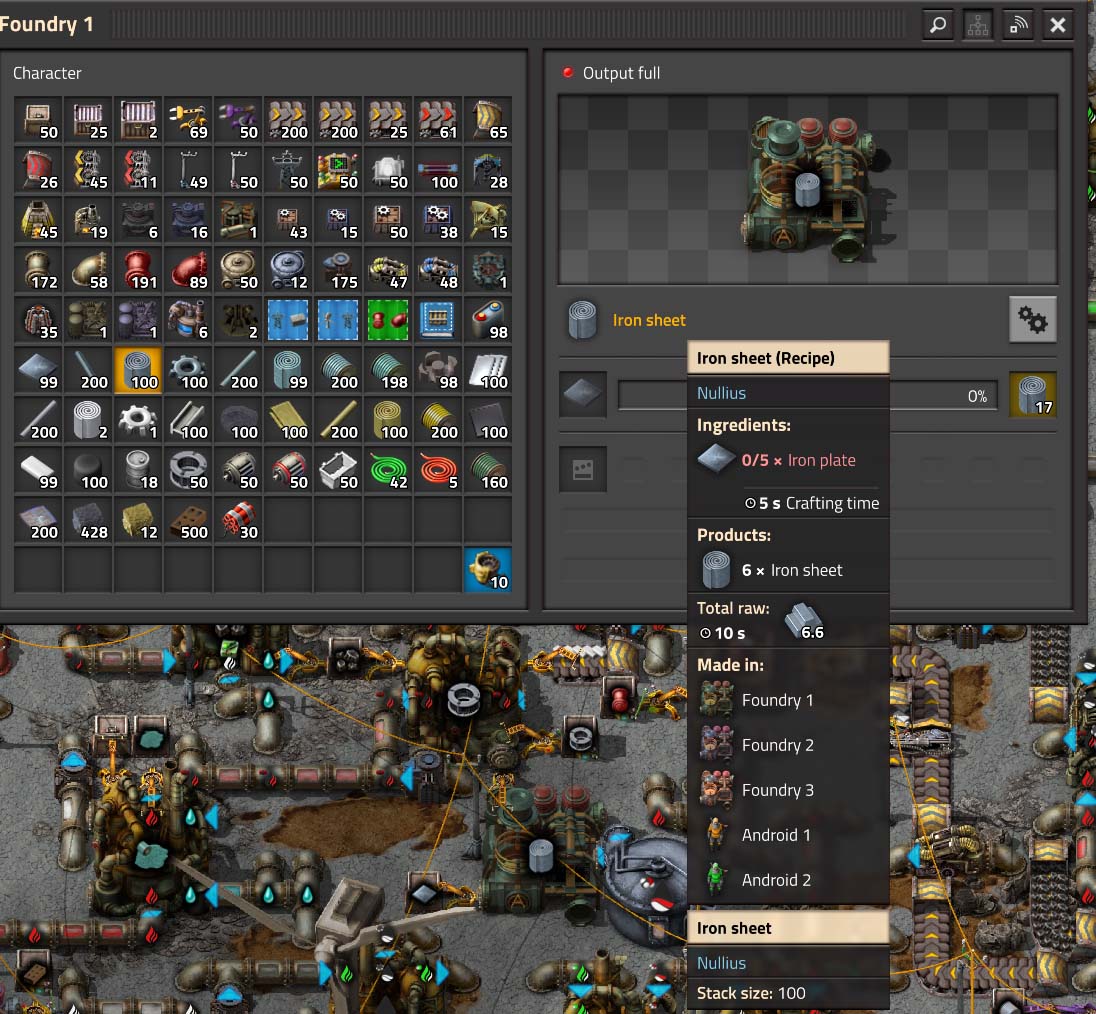Click '0/5 × Iron plate' ingredient line
1096x1014 pixels.
[x=798, y=460]
